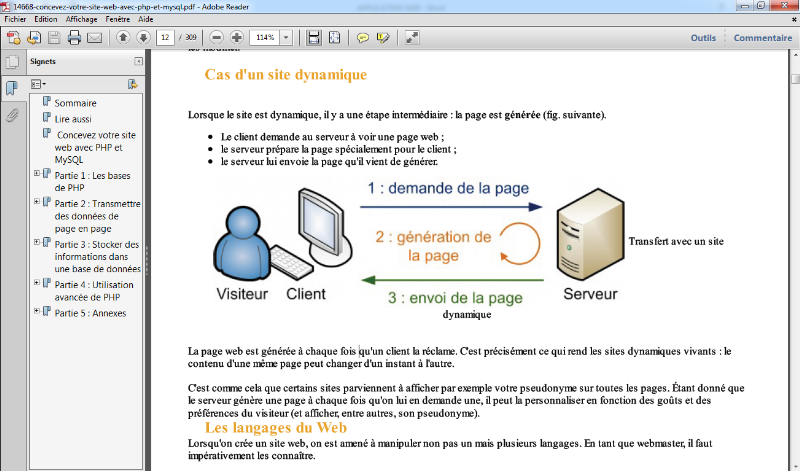Open the Fenêtre menu
This screenshot has height=471, width=800.
pos(118,19)
